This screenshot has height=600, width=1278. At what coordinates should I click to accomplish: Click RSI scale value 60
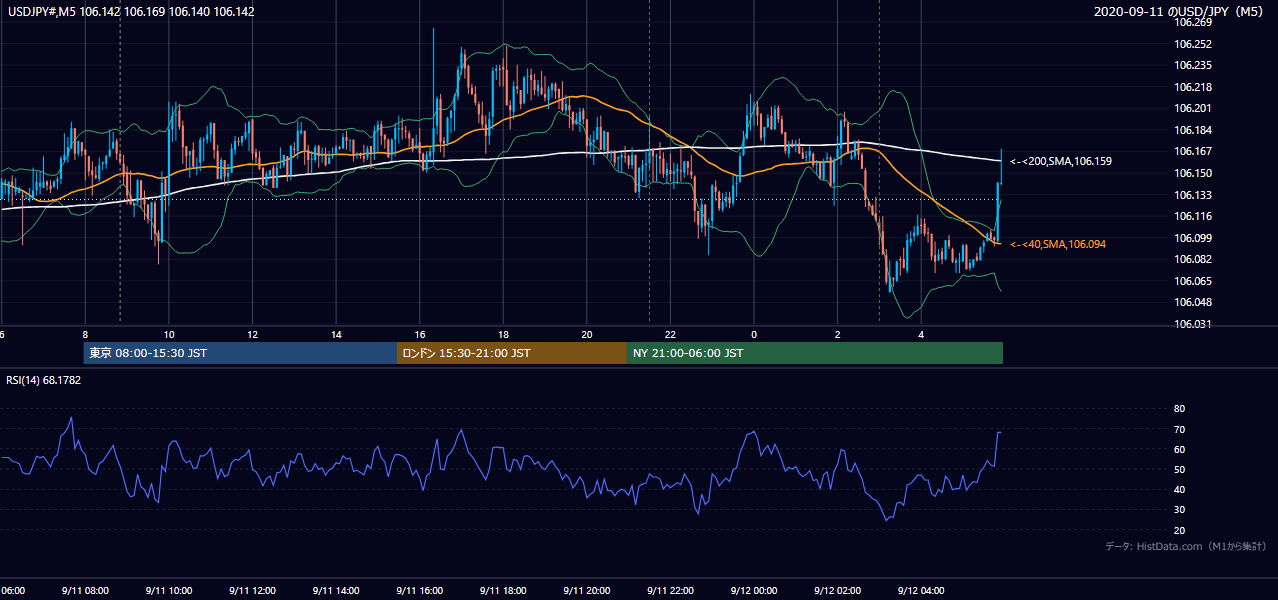(x=1180, y=449)
